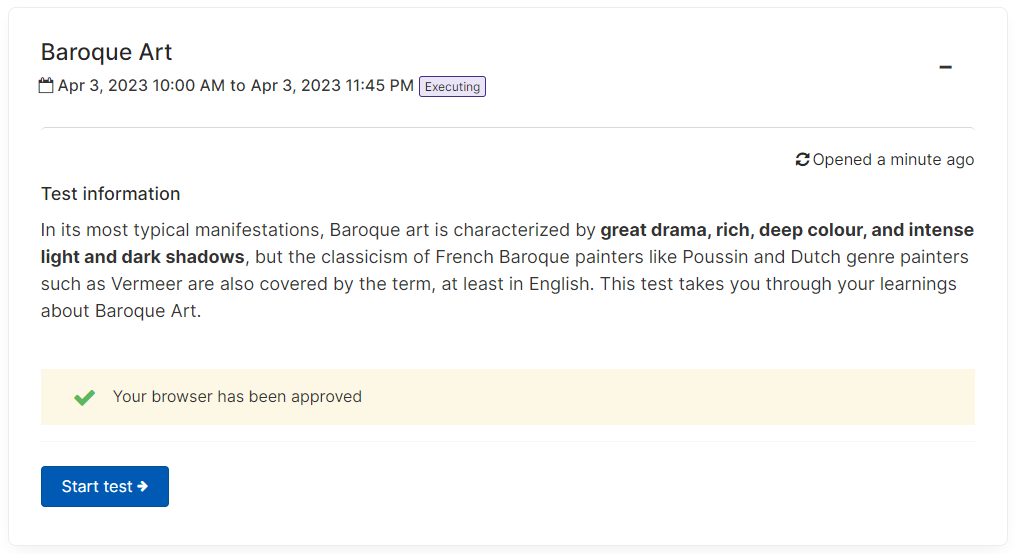
Task: Click the 'Opened a minute ago' label
Action: (893, 159)
